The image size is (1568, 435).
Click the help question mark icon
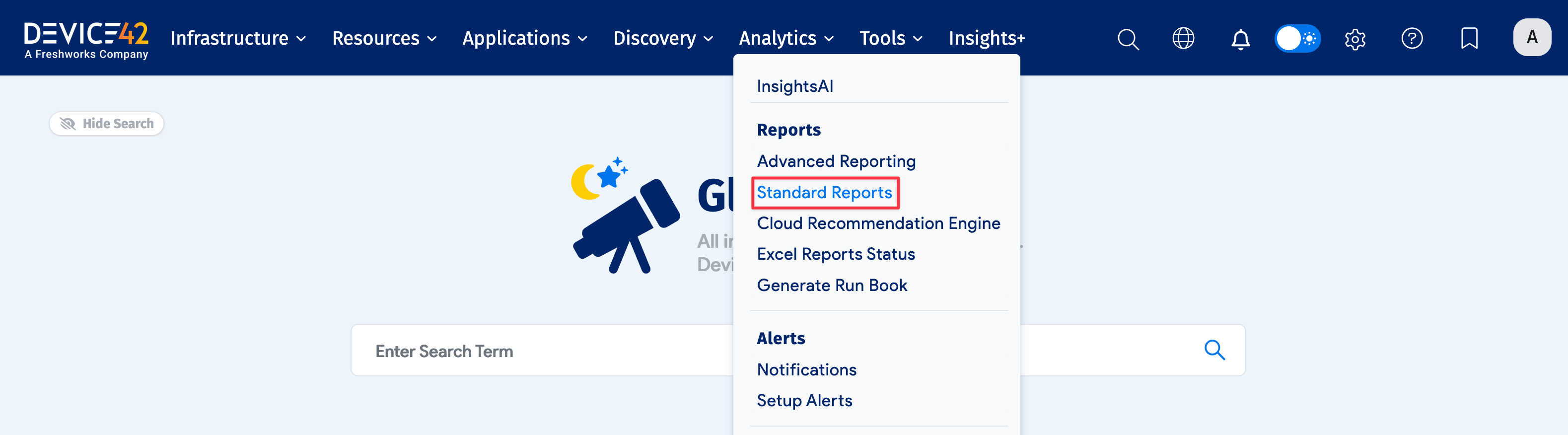click(x=1411, y=38)
